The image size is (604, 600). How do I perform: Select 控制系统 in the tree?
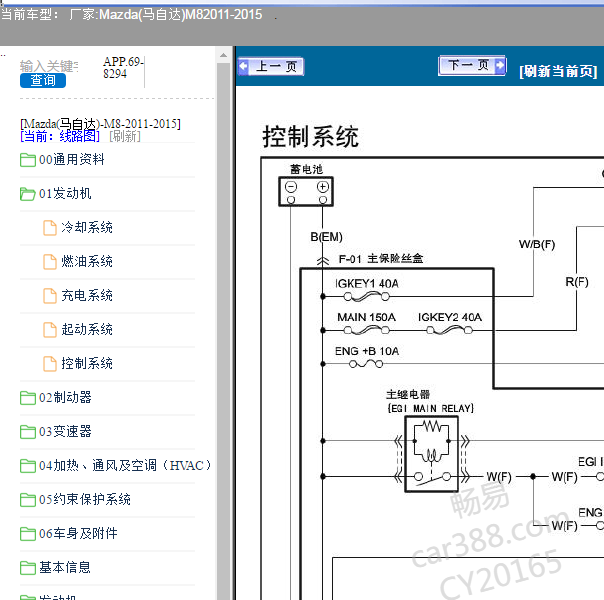pyautogui.click(x=87, y=364)
